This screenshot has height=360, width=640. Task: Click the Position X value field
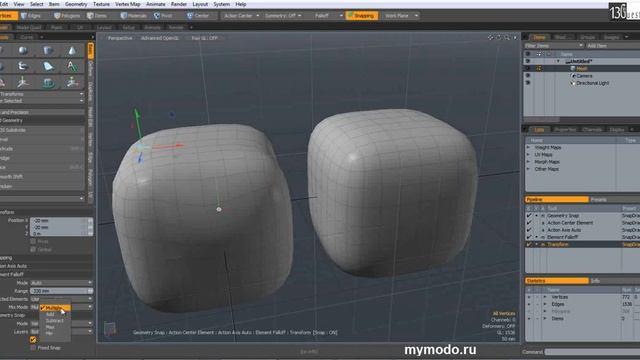point(61,220)
